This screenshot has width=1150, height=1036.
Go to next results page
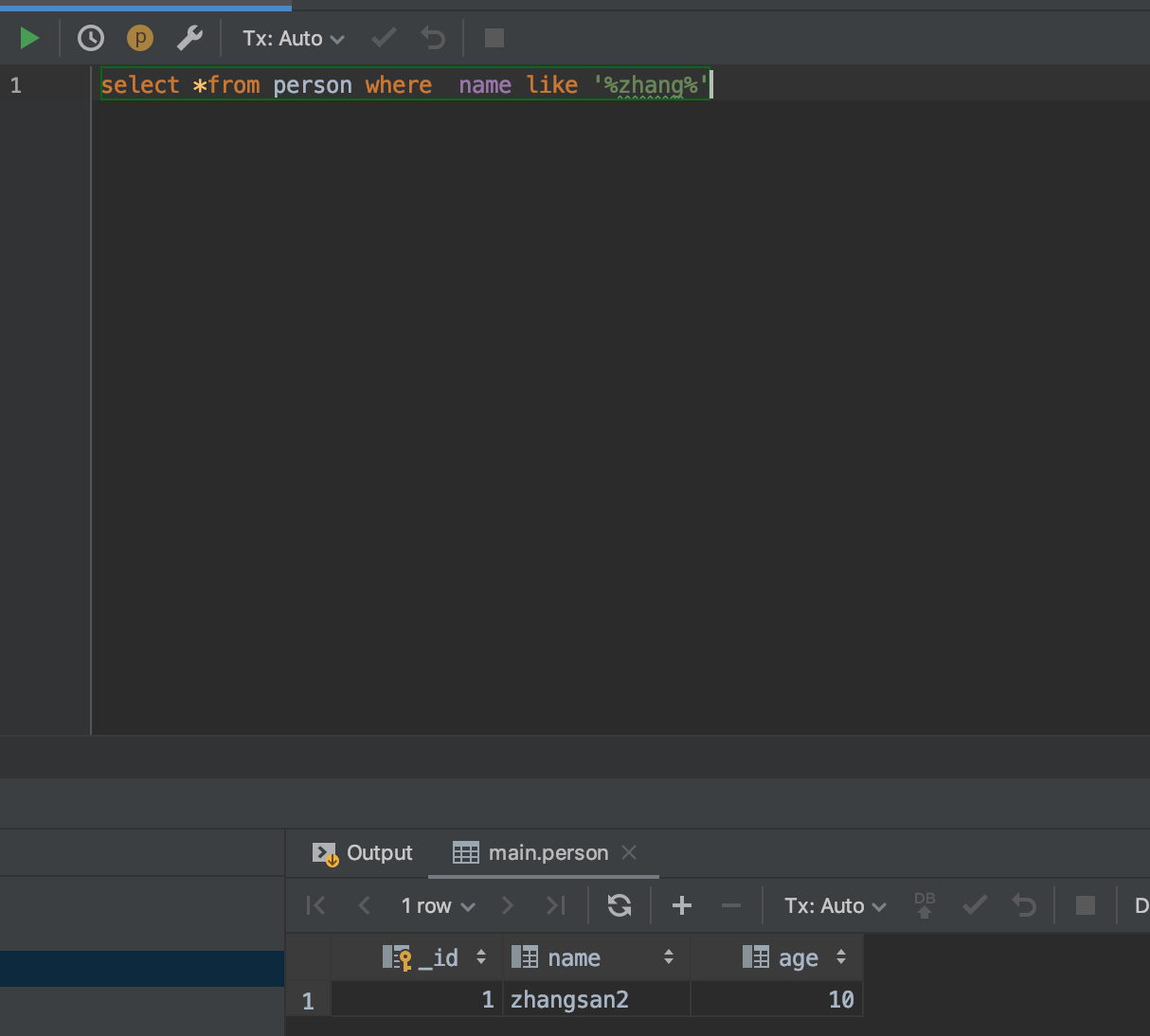(x=508, y=905)
